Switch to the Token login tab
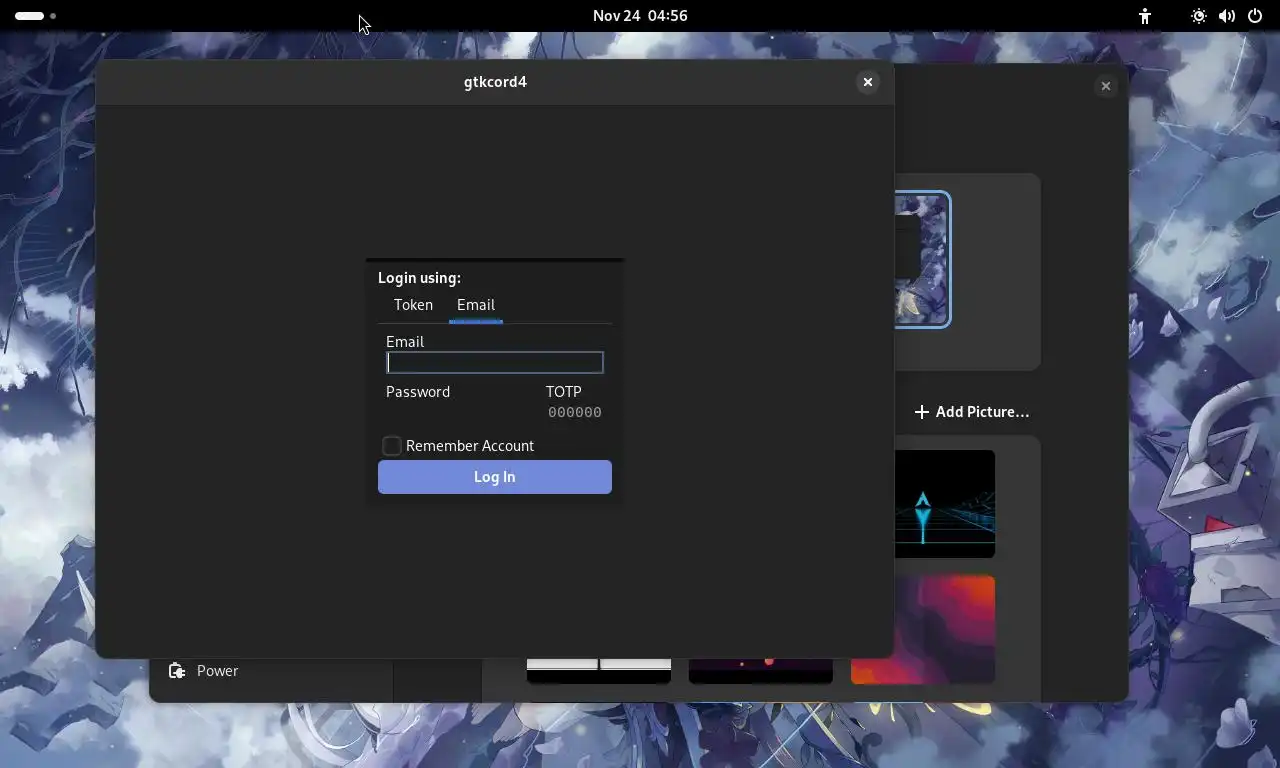Image resolution: width=1280 pixels, height=768 pixels. point(413,305)
